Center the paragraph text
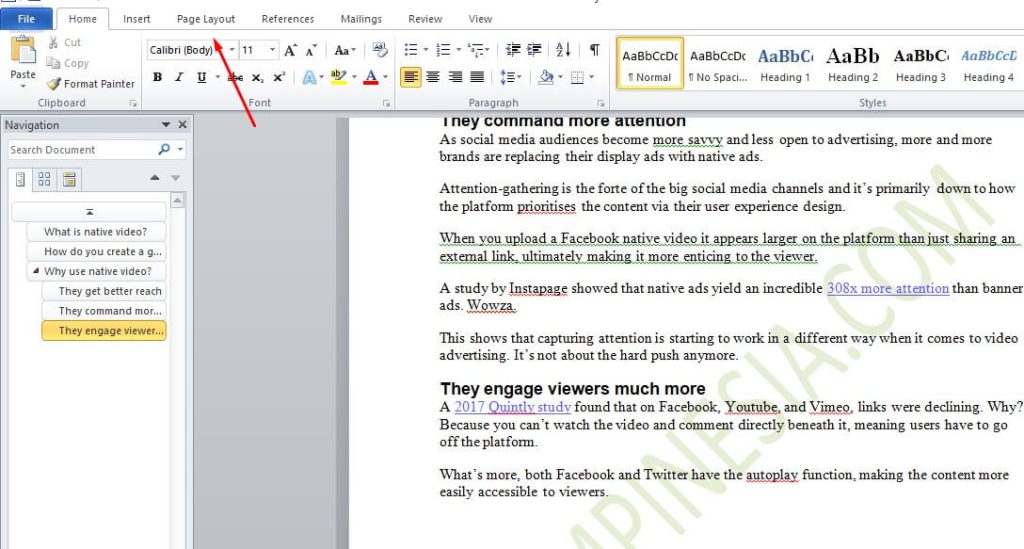 432,78
